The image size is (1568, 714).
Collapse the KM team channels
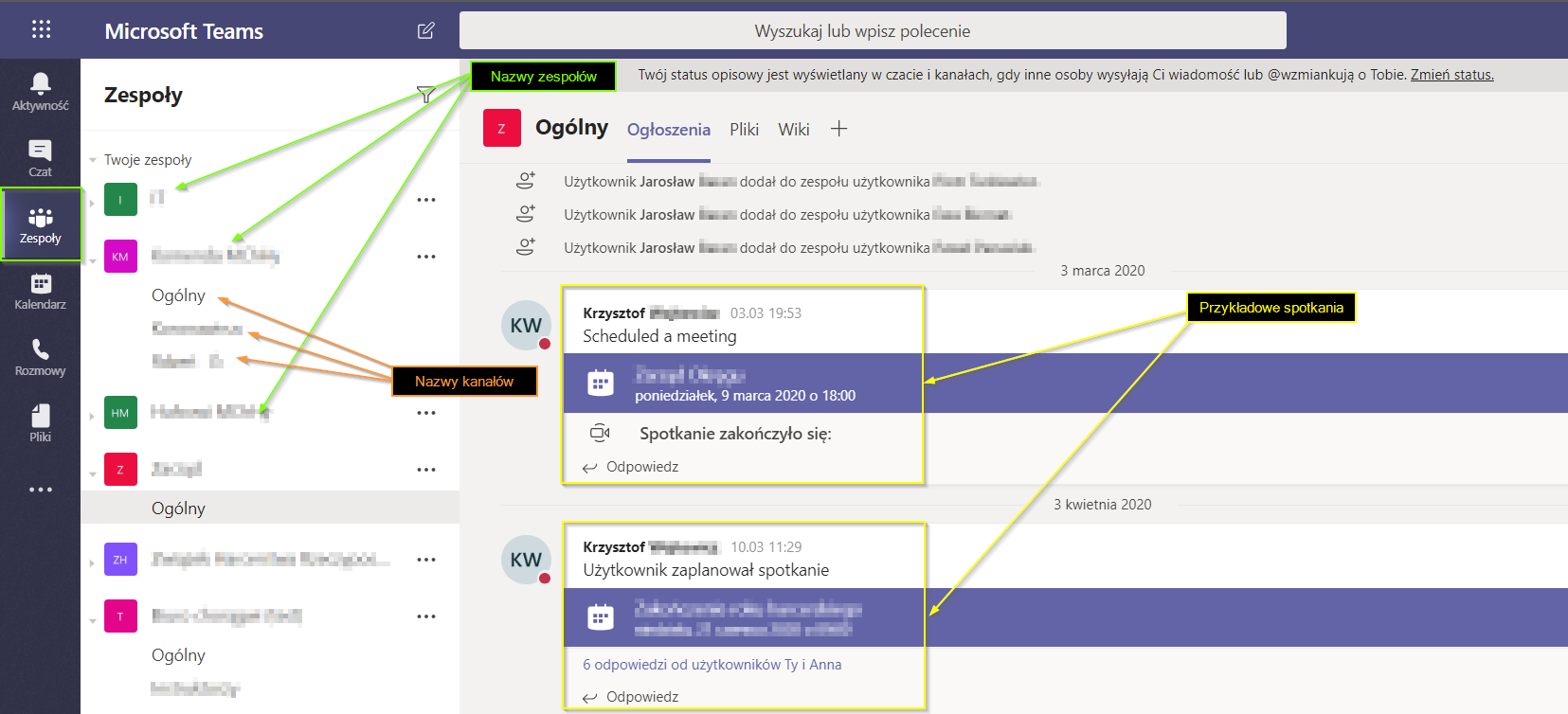coord(93,260)
